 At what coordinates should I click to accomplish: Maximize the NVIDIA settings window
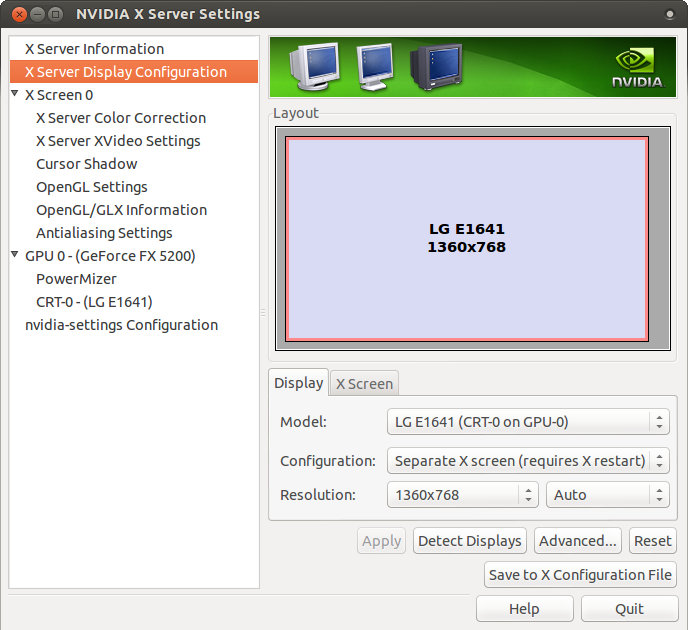55,14
